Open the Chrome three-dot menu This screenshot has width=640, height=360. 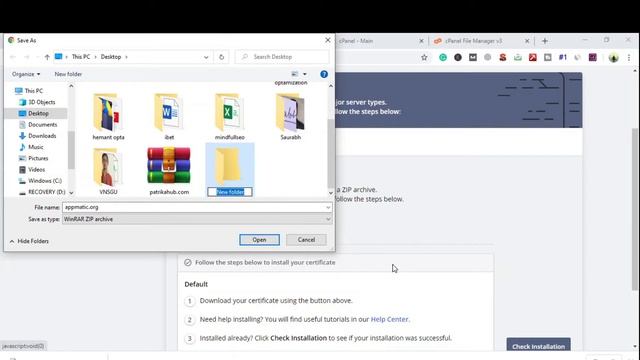(x=629, y=58)
